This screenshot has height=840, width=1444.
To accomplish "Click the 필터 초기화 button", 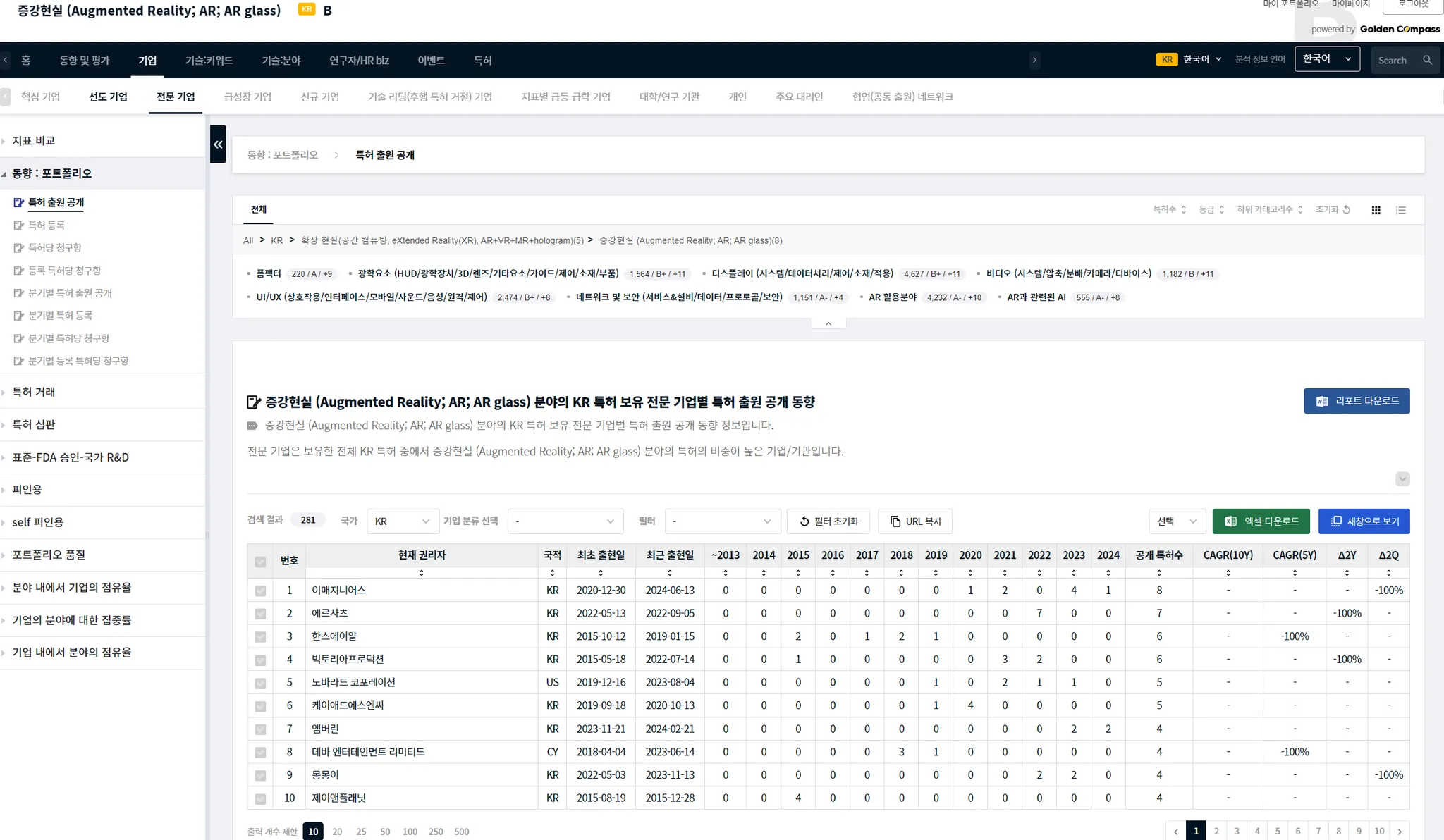I will coord(828,521).
